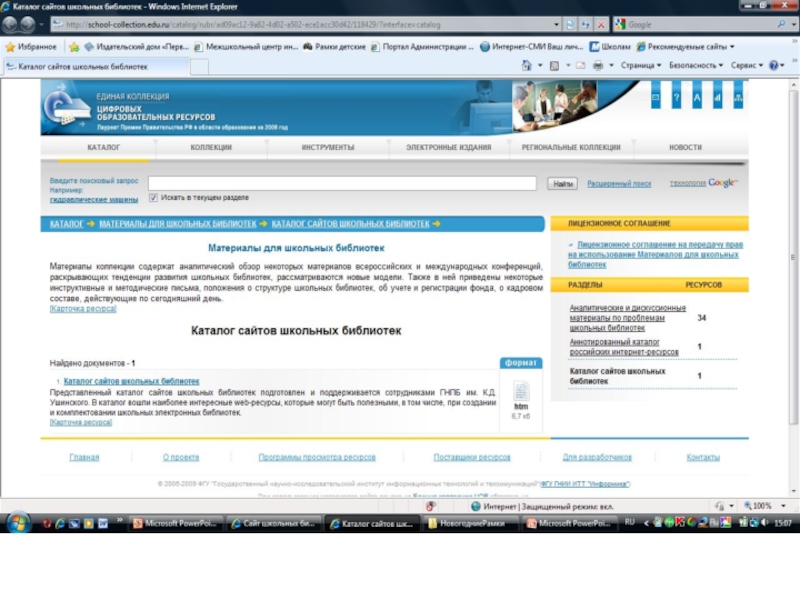Click the browser Back arrow button
The width and height of the screenshot is (800, 600).
(x=10, y=24)
